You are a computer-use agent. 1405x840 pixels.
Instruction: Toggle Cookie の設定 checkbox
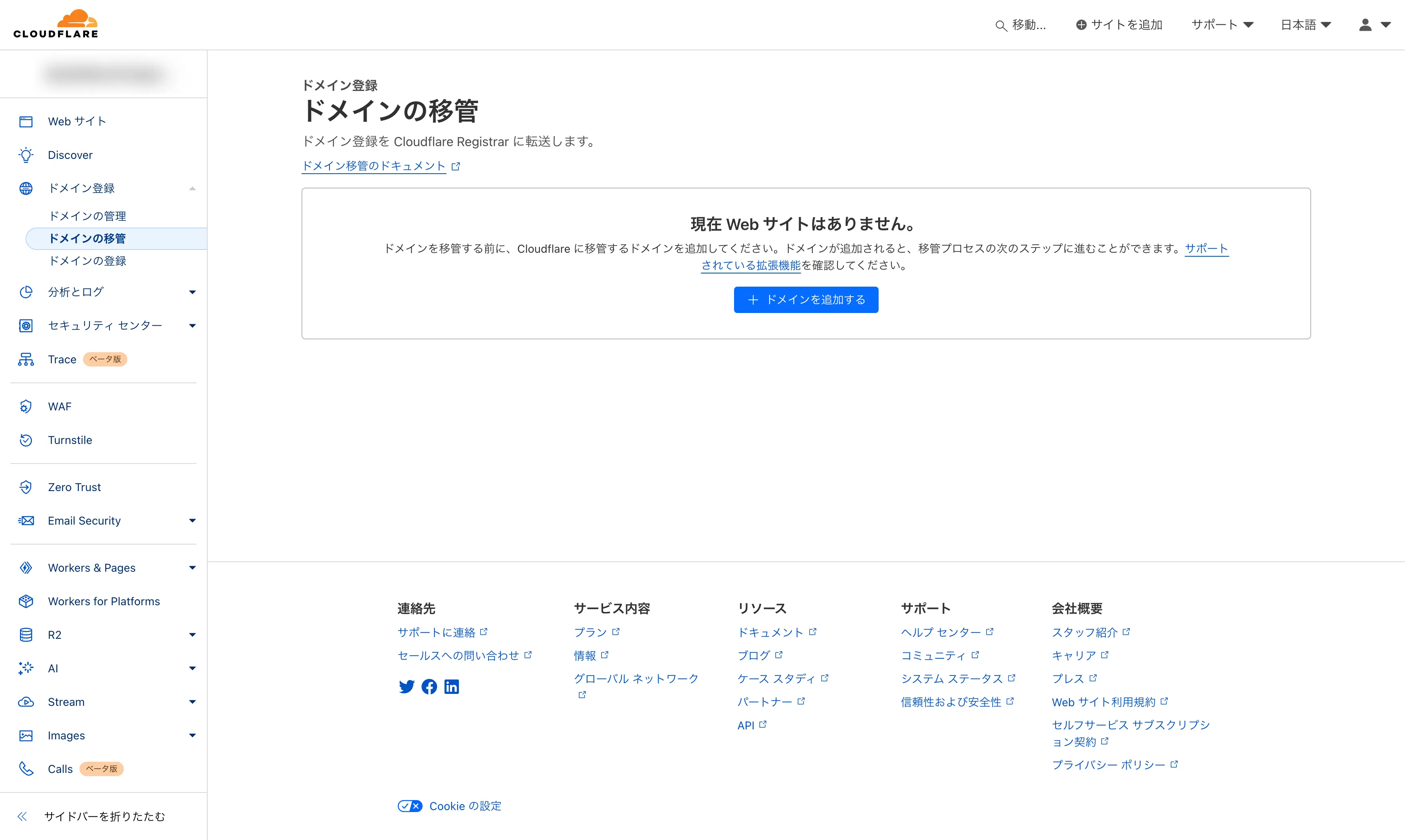click(x=410, y=805)
